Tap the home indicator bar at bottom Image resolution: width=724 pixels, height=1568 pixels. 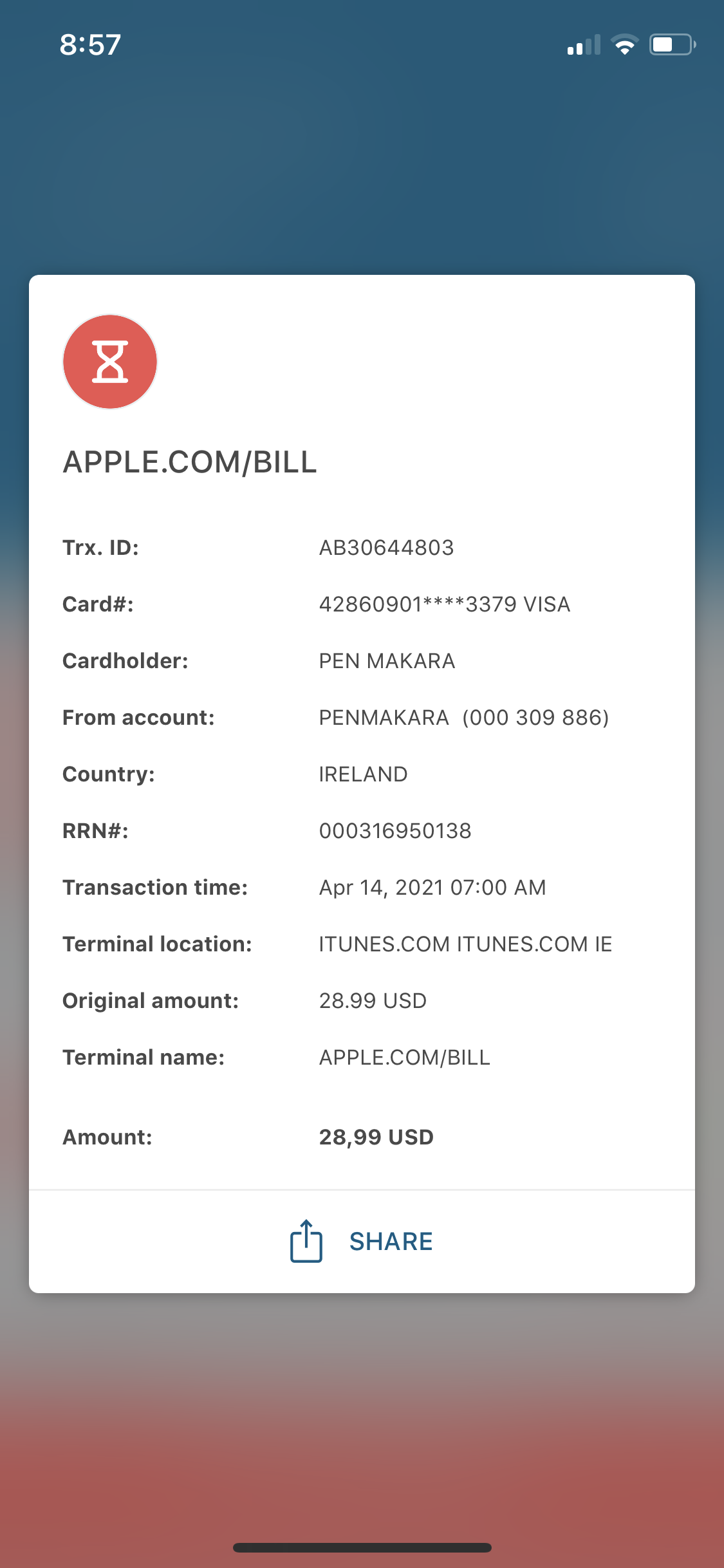click(x=362, y=1547)
